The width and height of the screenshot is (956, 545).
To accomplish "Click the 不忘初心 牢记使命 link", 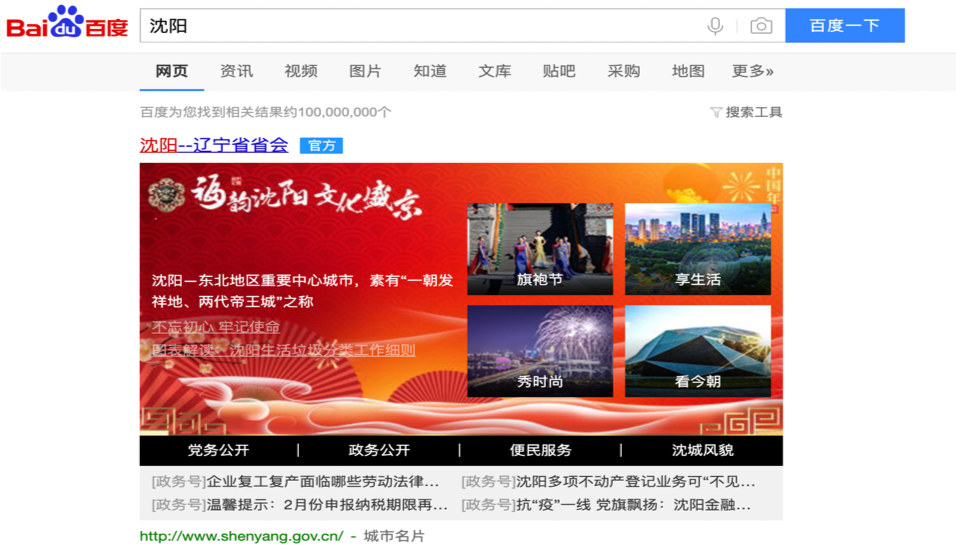I will click(x=216, y=327).
